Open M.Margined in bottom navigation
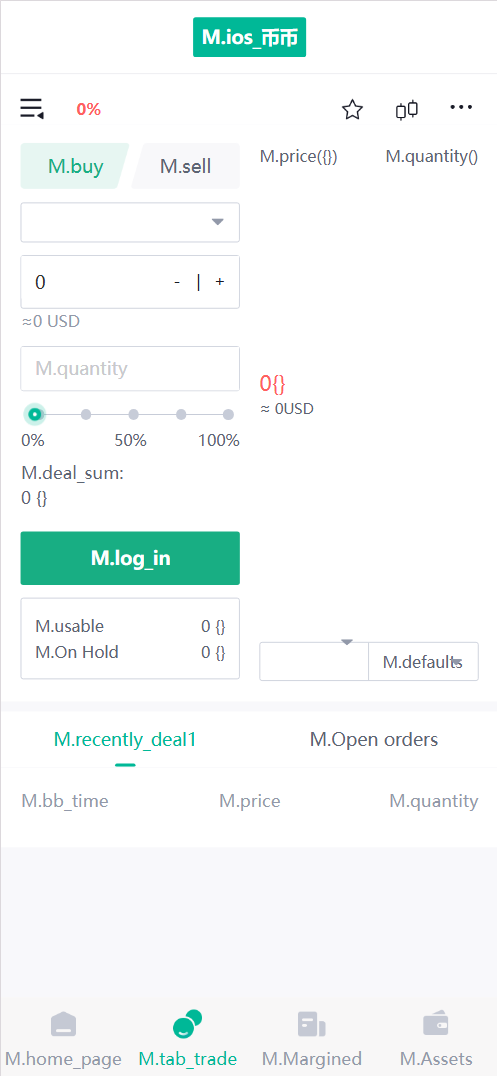 pos(312,1038)
